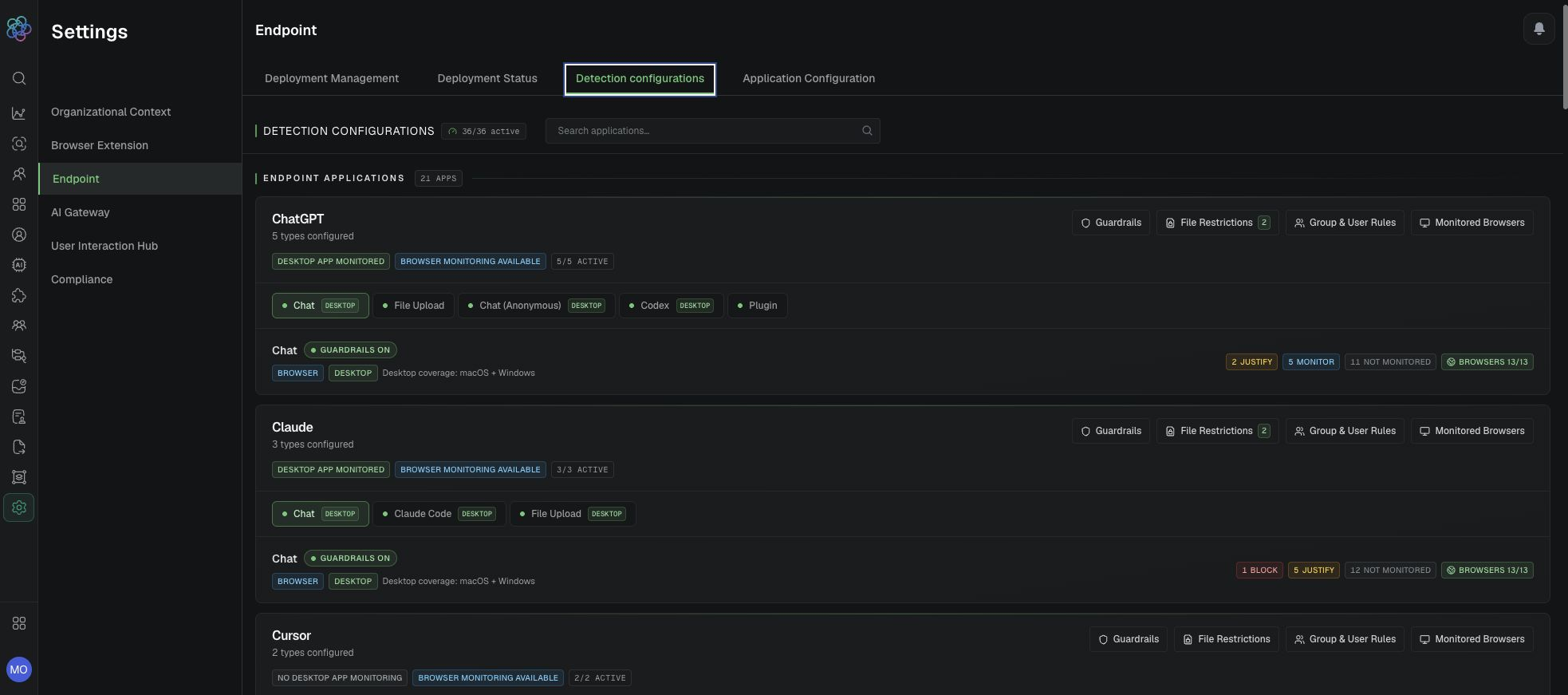Select the Codex type chip
1568x695 pixels.
[x=672, y=306]
